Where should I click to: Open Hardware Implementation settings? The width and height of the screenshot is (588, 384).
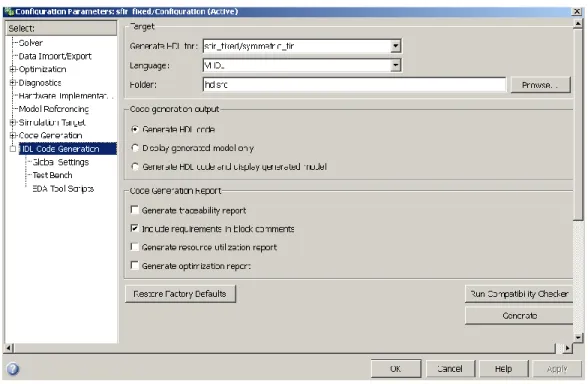click(x=65, y=96)
